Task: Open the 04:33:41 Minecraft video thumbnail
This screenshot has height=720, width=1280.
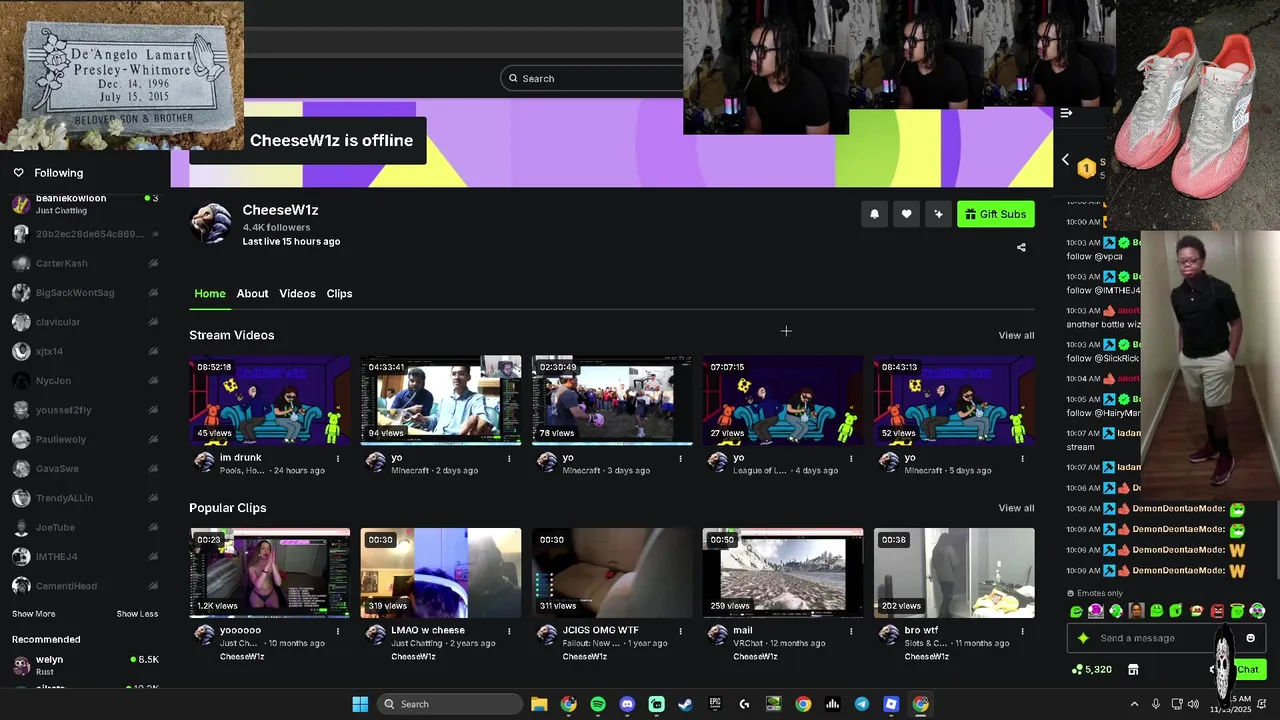Action: 441,400
